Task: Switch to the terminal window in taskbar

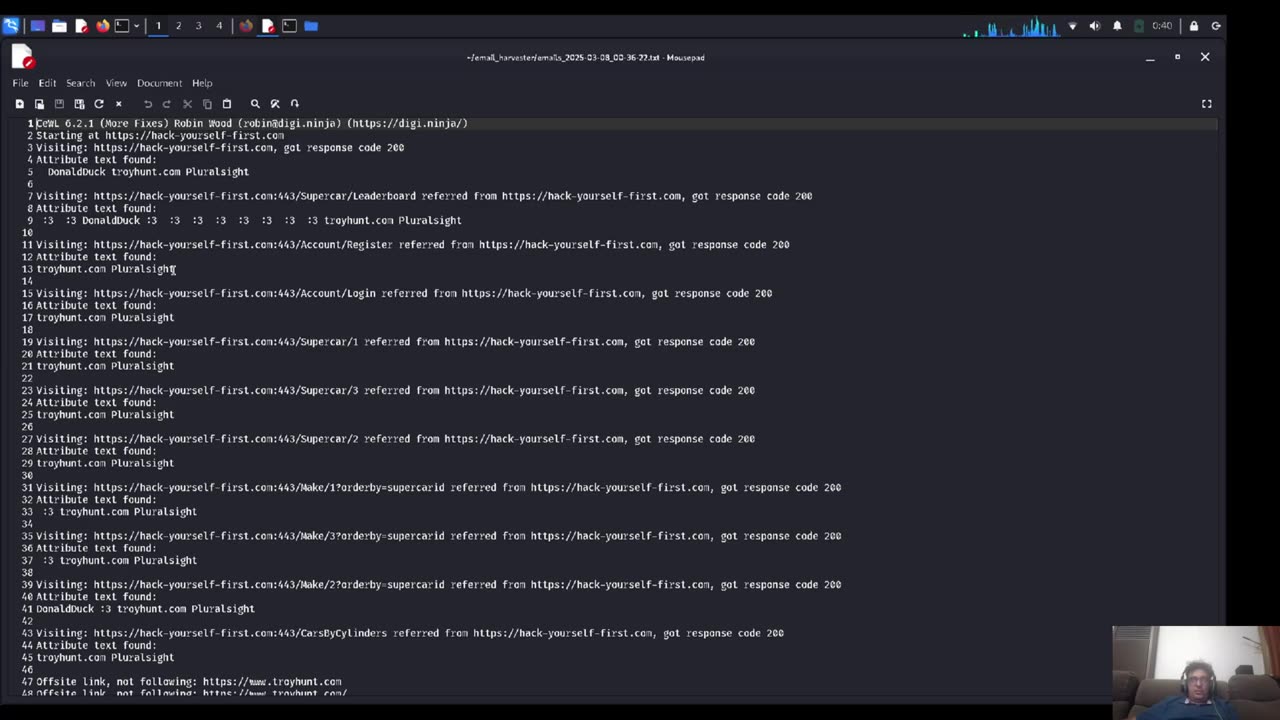Action: point(289,26)
